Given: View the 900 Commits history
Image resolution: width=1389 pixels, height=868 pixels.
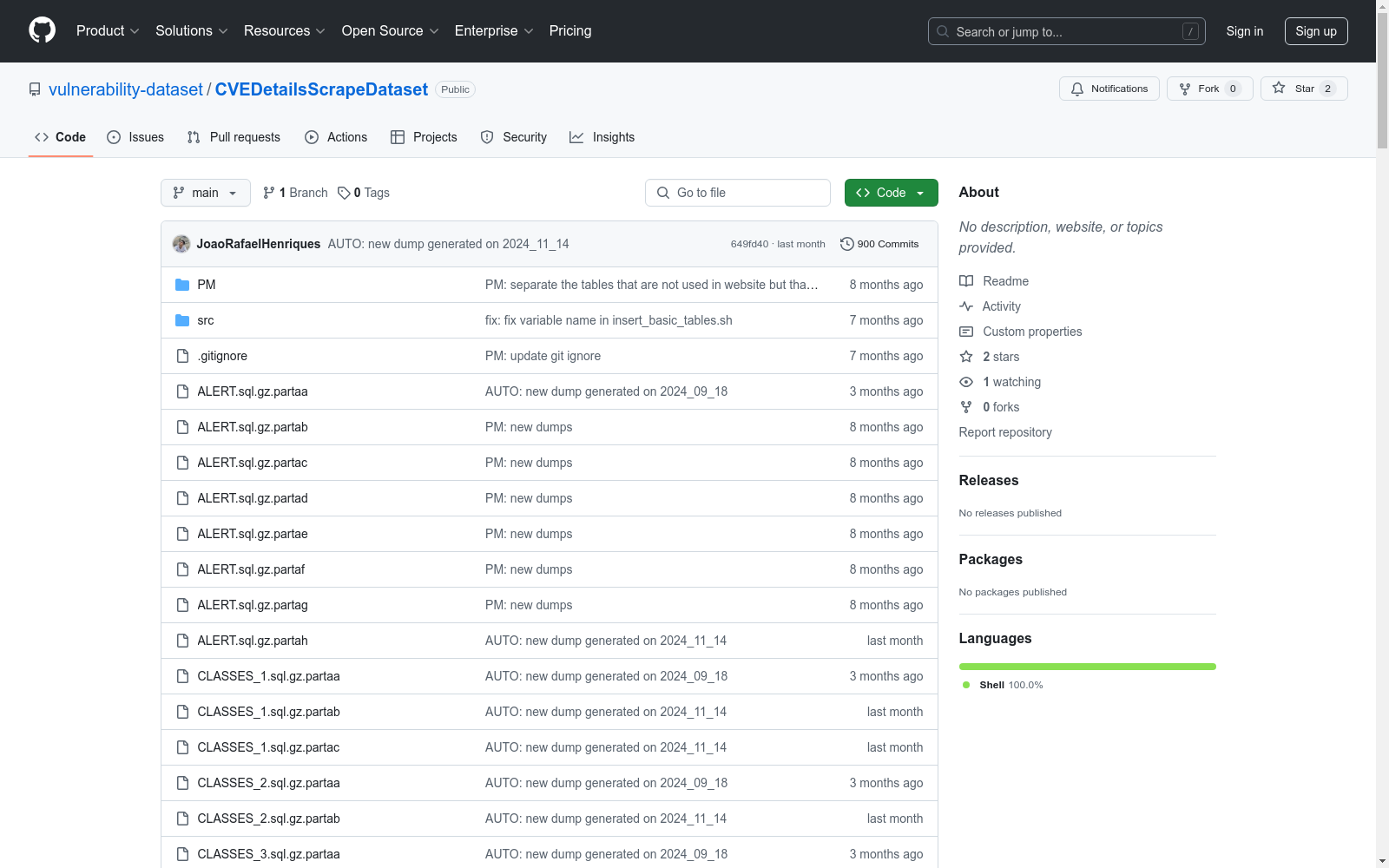Looking at the screenshot, I should pos(879,244).
